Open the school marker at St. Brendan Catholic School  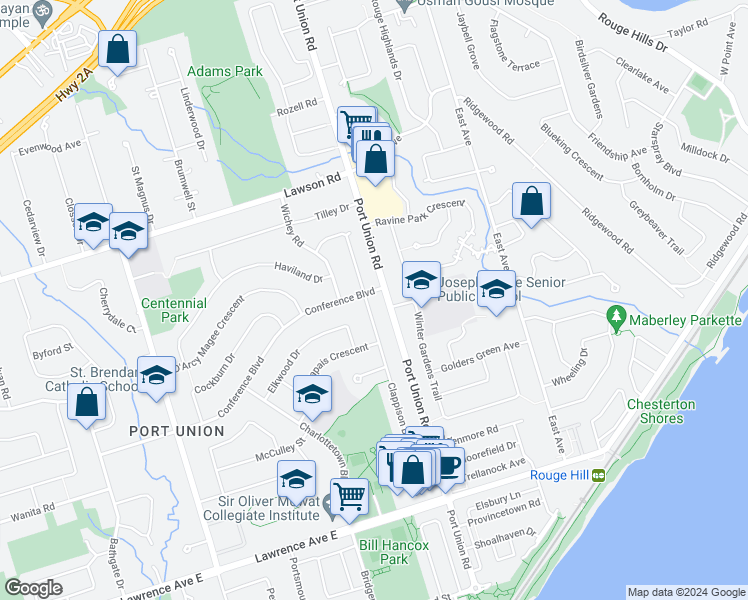click(x=156, y=375)
